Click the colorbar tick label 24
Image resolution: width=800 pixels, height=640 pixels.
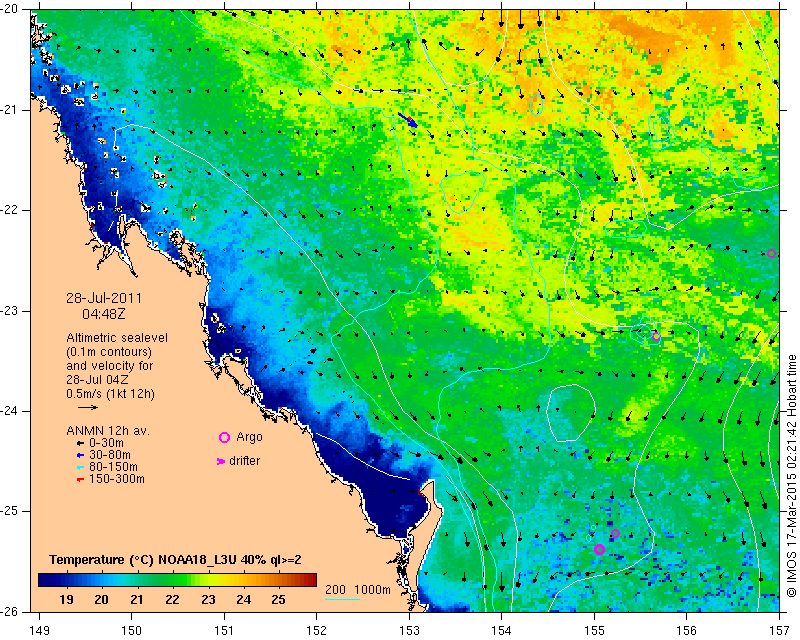[243, 600]
